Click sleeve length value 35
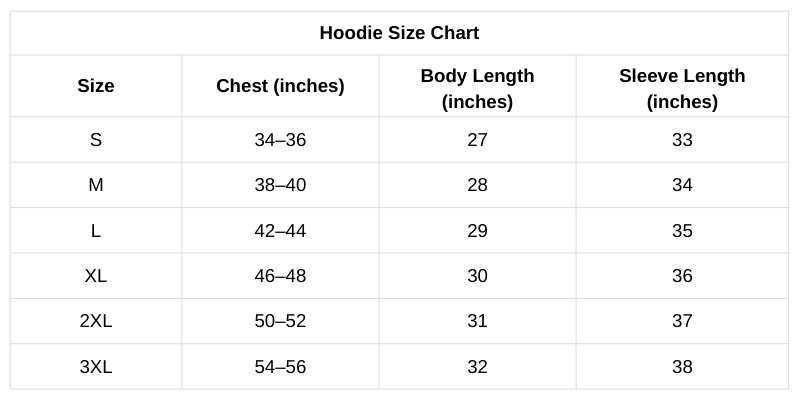 (x=682, y=231)
